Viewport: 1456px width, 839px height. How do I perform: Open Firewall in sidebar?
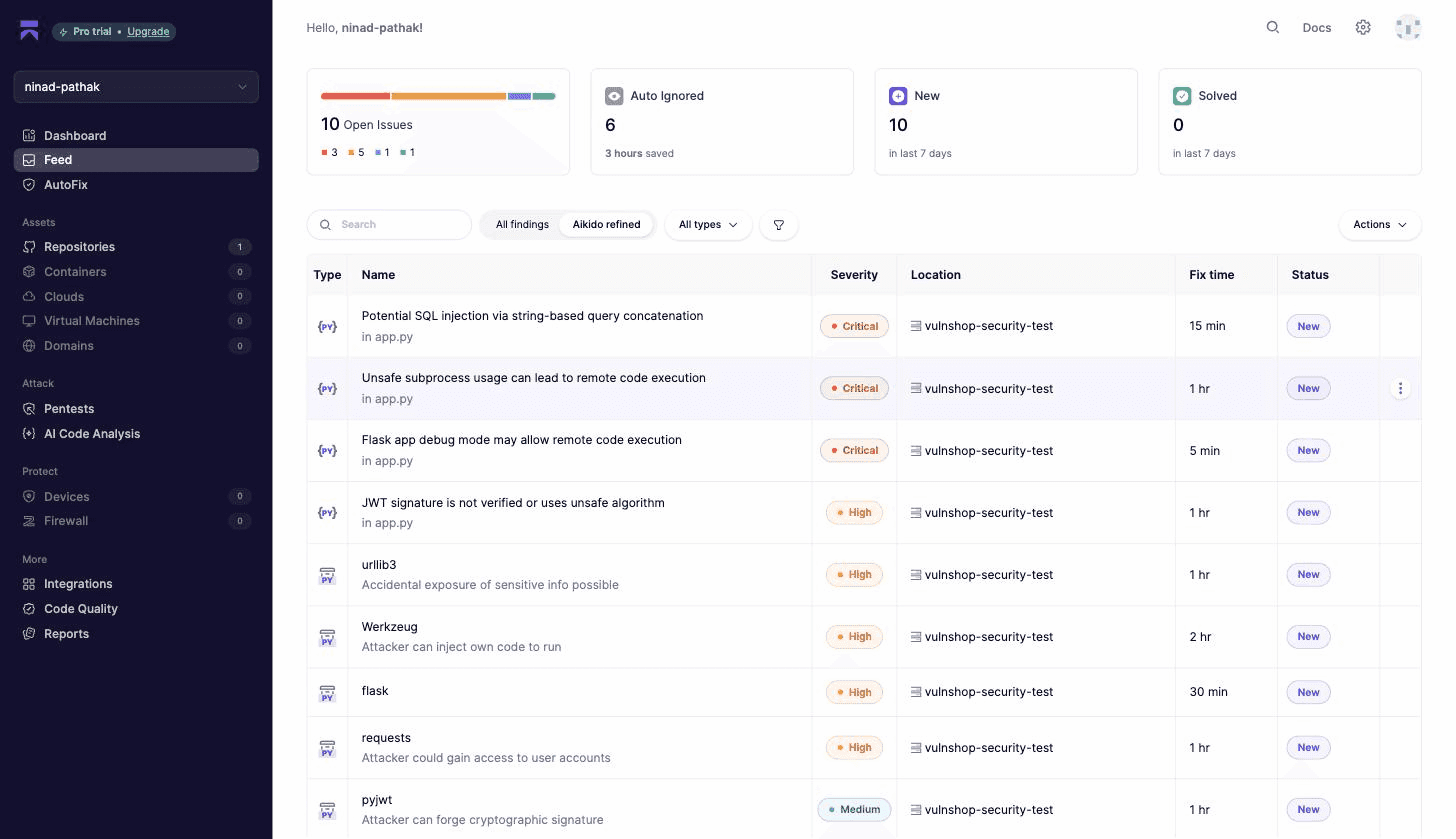(136, 521)
